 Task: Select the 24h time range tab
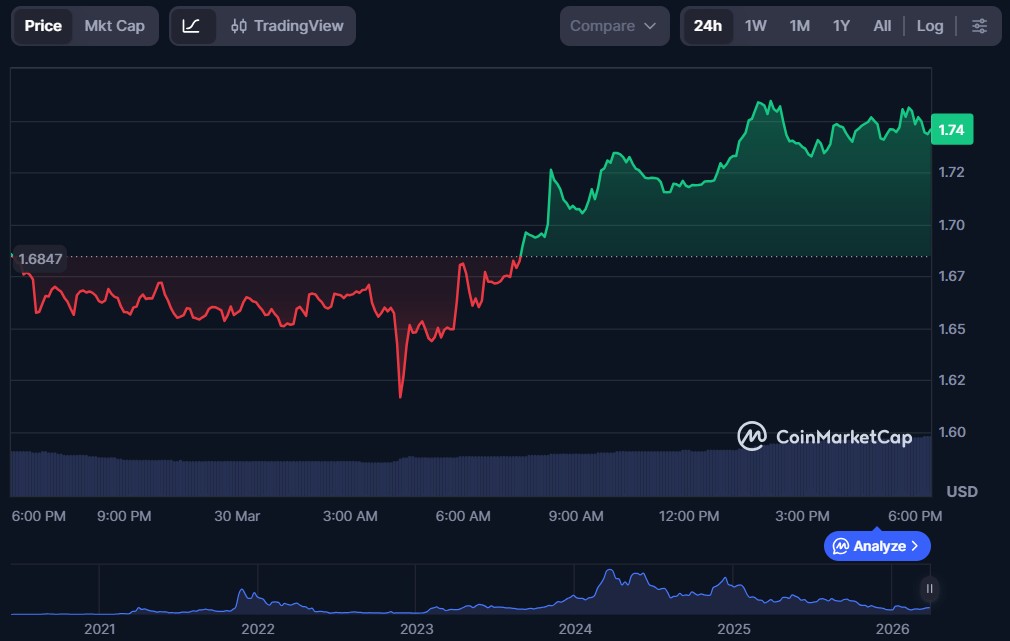click(x=707, y=26)
